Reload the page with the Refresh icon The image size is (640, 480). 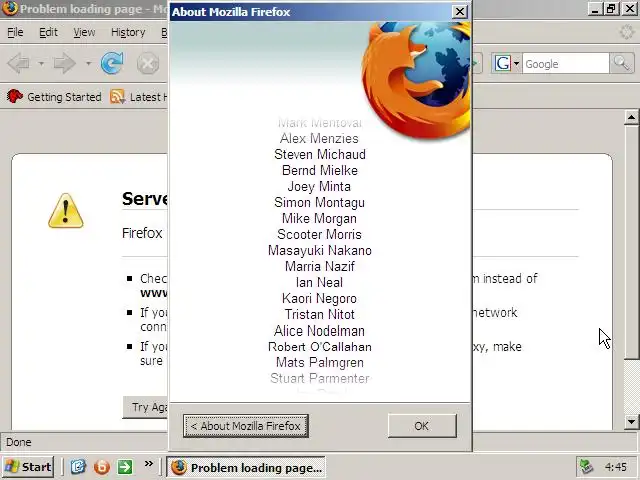112,63
